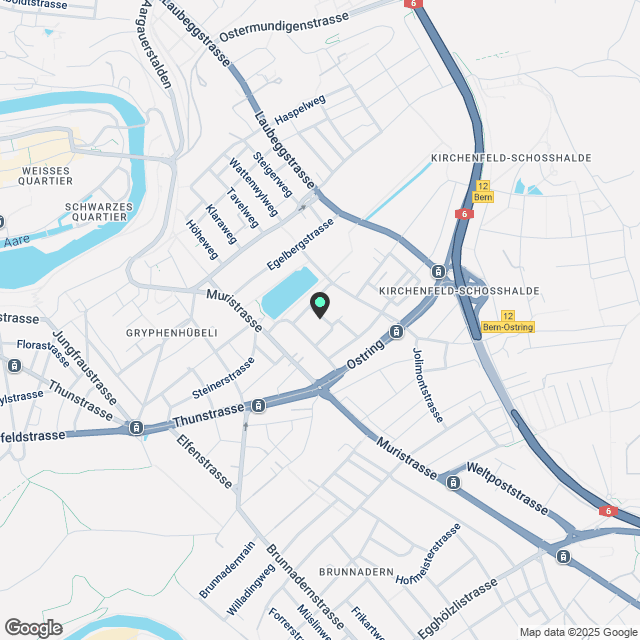Click tram stop at Thunstrasse and Jungfraustrasse junction
The width and height of the screenshot is (640, 640).
coord(136,428)
